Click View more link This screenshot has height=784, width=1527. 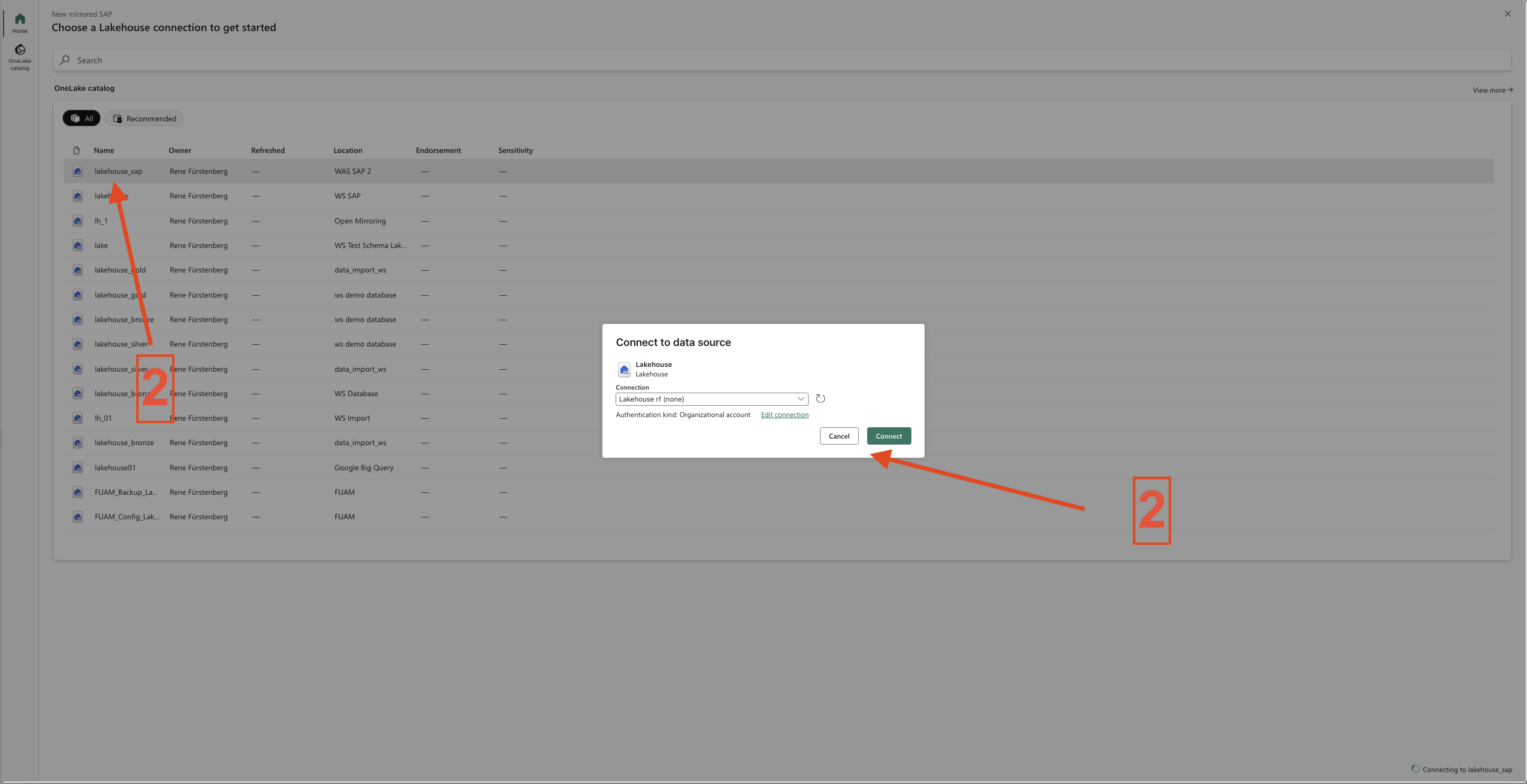pyautogui.click(x=1492, y=90)
